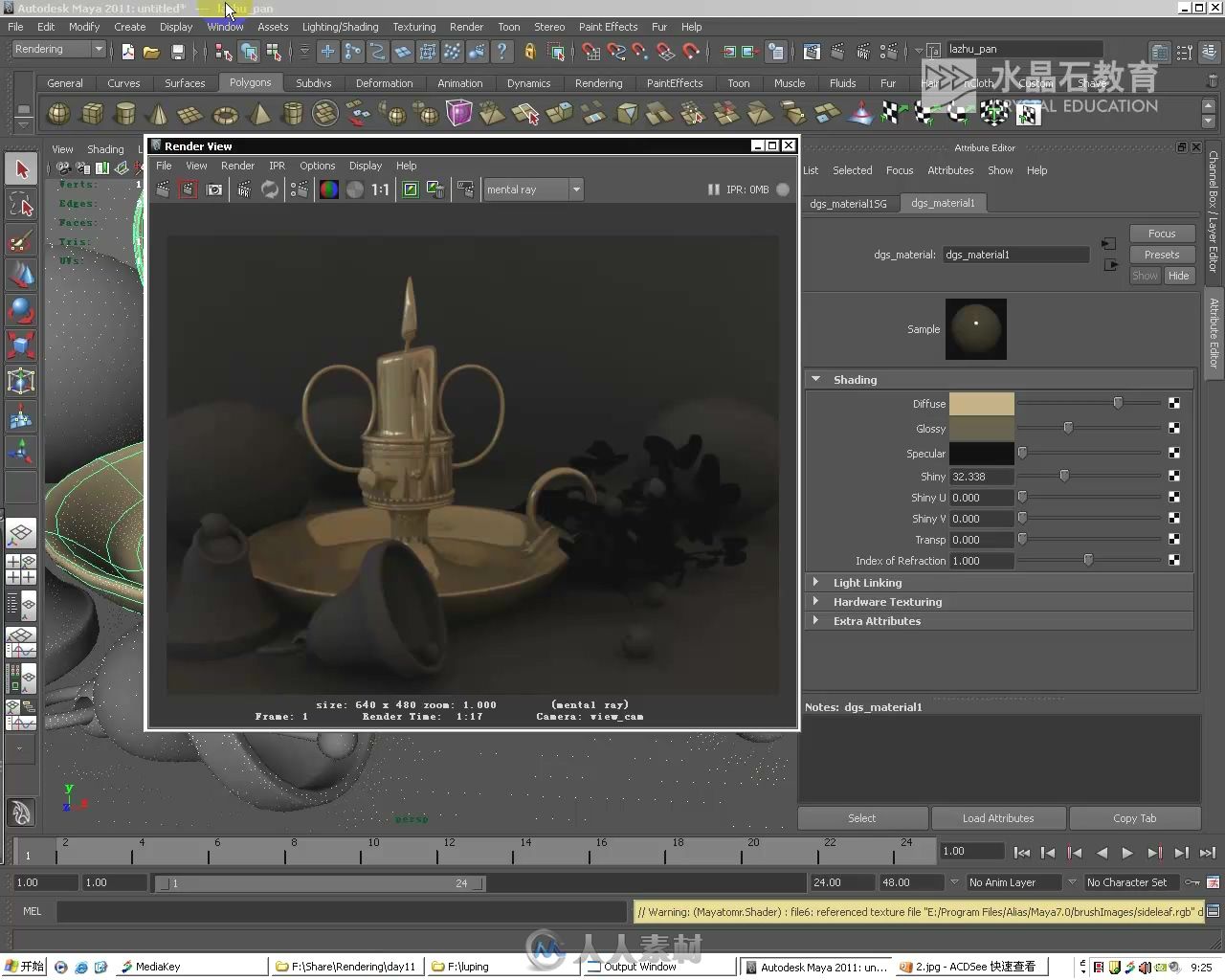
Task: Collapse the Shading section
Action: tap(816, 379)
